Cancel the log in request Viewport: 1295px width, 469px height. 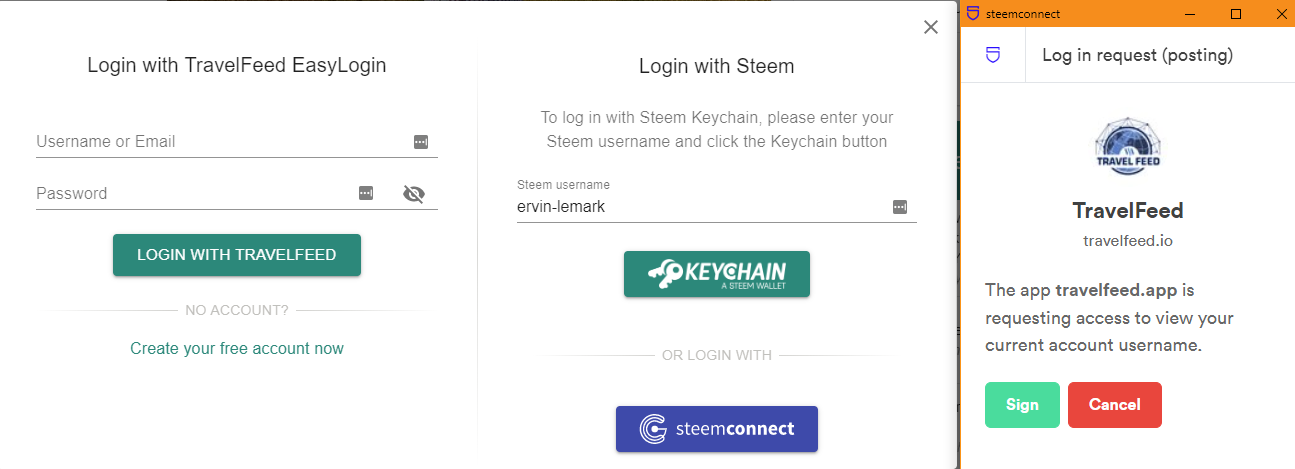pos(1115,405)
